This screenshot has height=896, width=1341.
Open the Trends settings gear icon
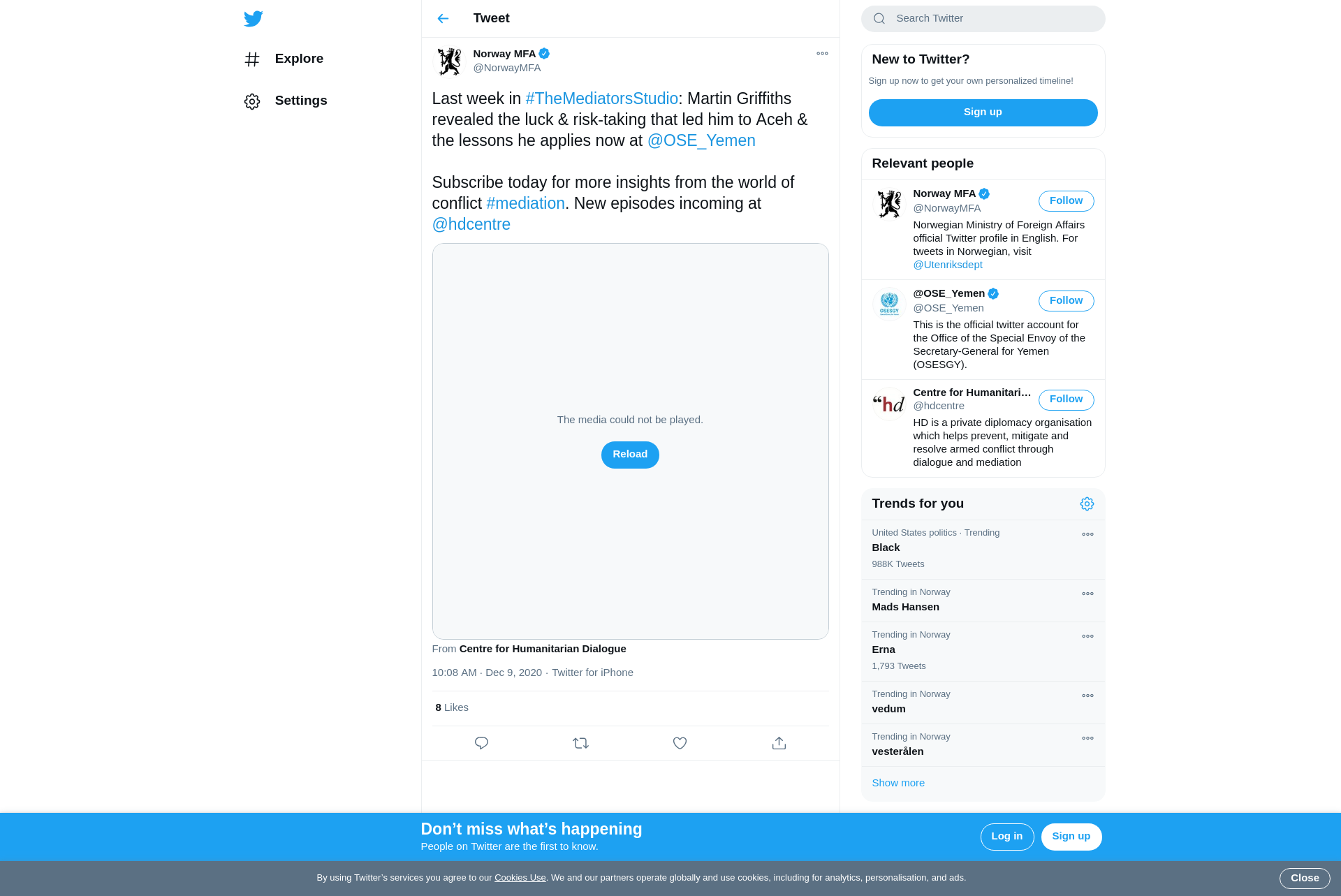1087,504
